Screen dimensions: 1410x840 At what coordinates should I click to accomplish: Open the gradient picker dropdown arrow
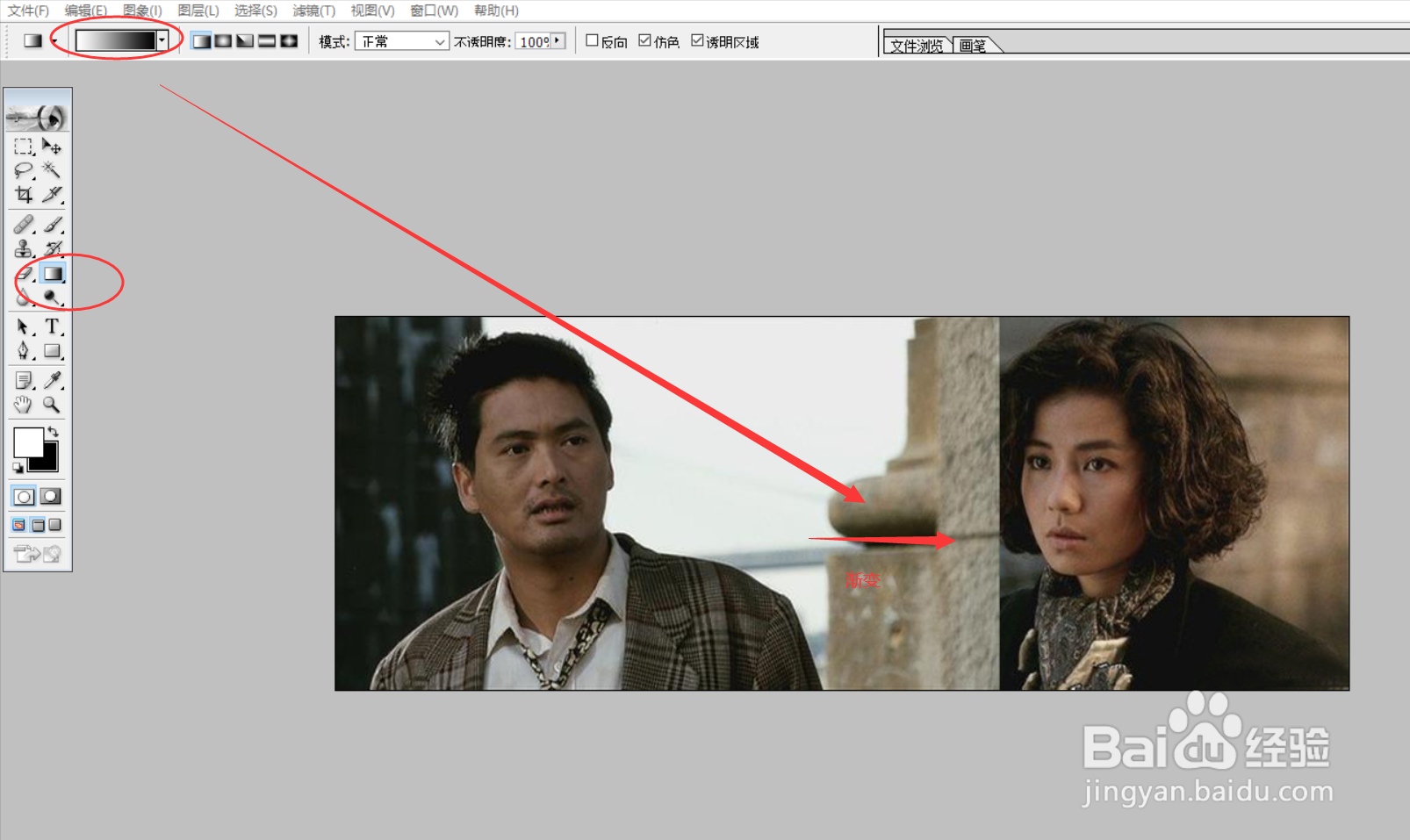[x=162, y=40]
